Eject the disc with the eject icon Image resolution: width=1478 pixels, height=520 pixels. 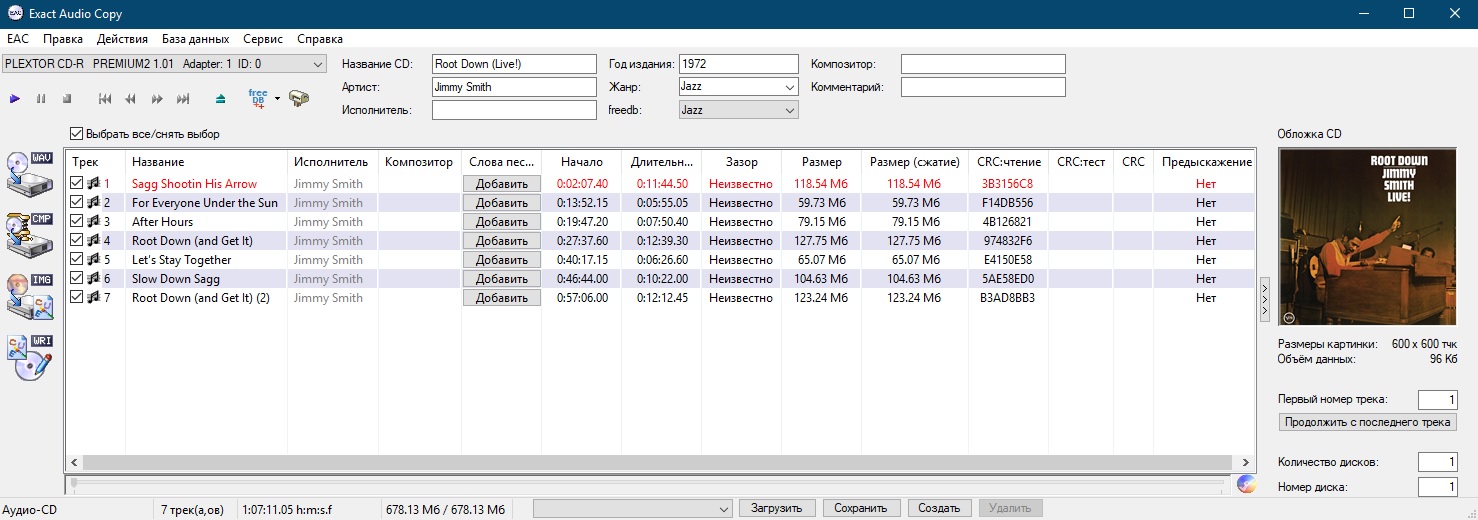point(221,99)
